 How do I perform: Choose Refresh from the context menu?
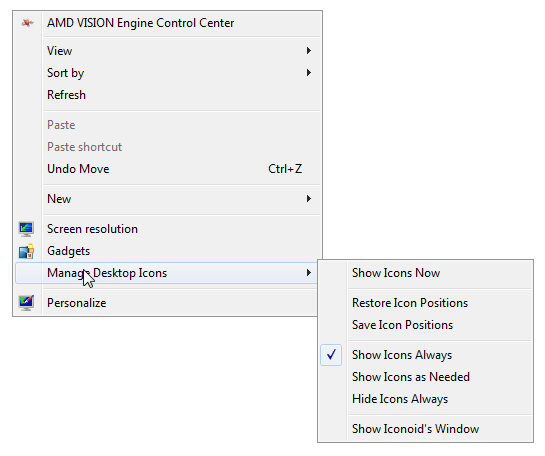point(66,95)
